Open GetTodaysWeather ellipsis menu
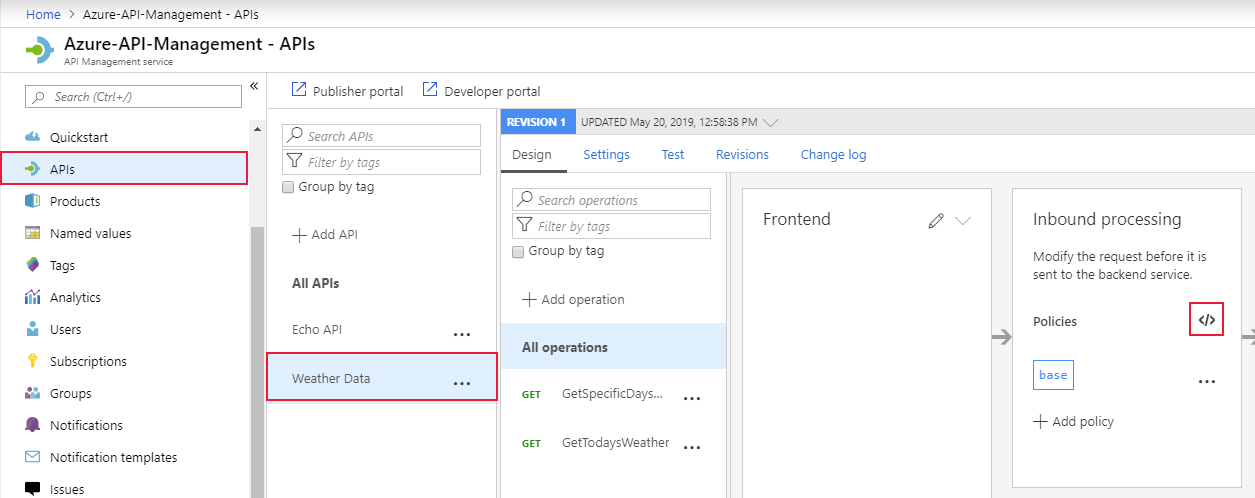This screenshot has width=1255, height=498. click(692, 447)
